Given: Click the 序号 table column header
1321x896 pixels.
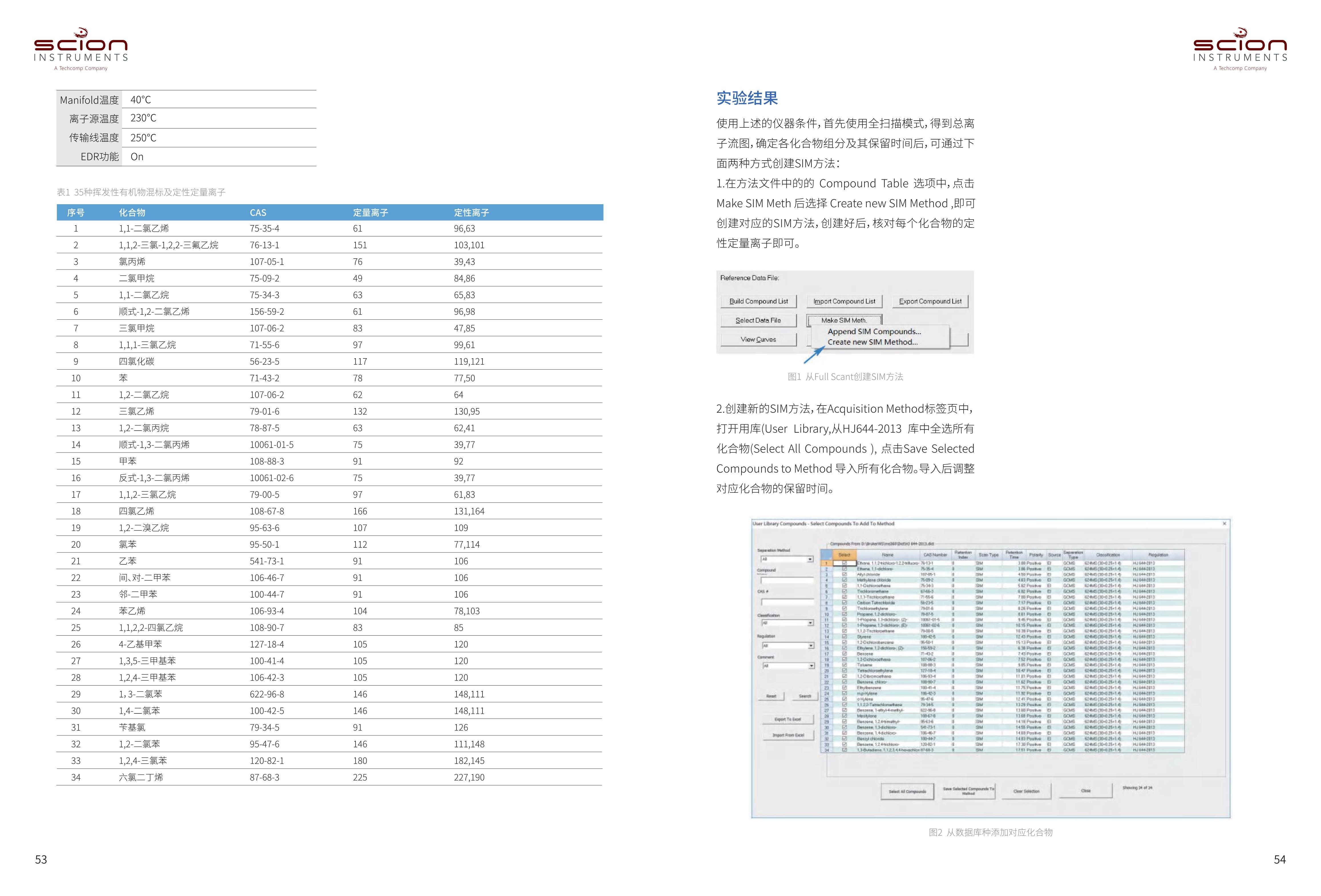Looking at the screenshot, I should (76, 212).
